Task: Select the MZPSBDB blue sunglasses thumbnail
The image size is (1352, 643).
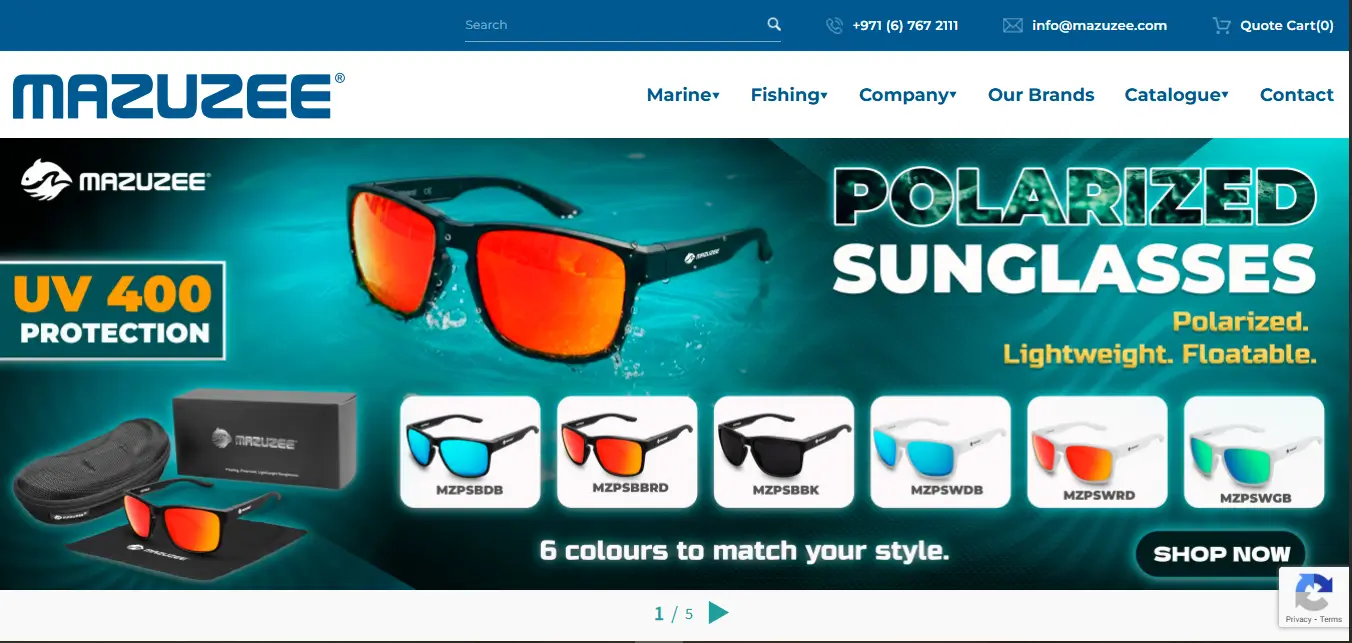Action: (470, 450)
